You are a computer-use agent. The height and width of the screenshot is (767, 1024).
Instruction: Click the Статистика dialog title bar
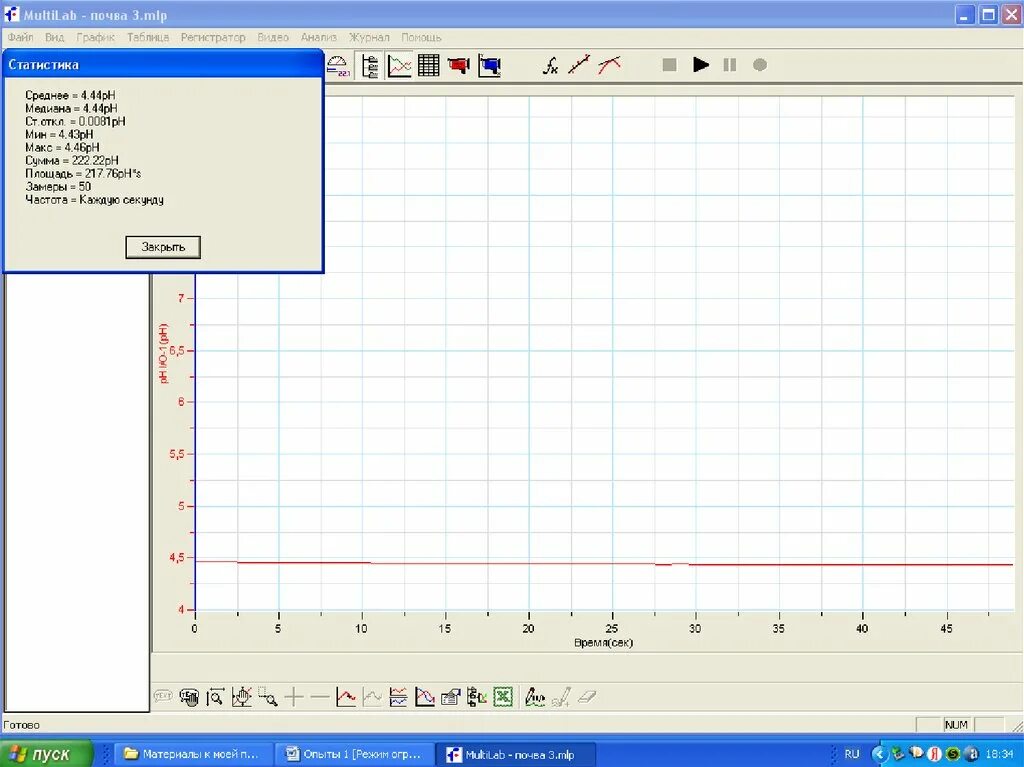tap(163, 65)
